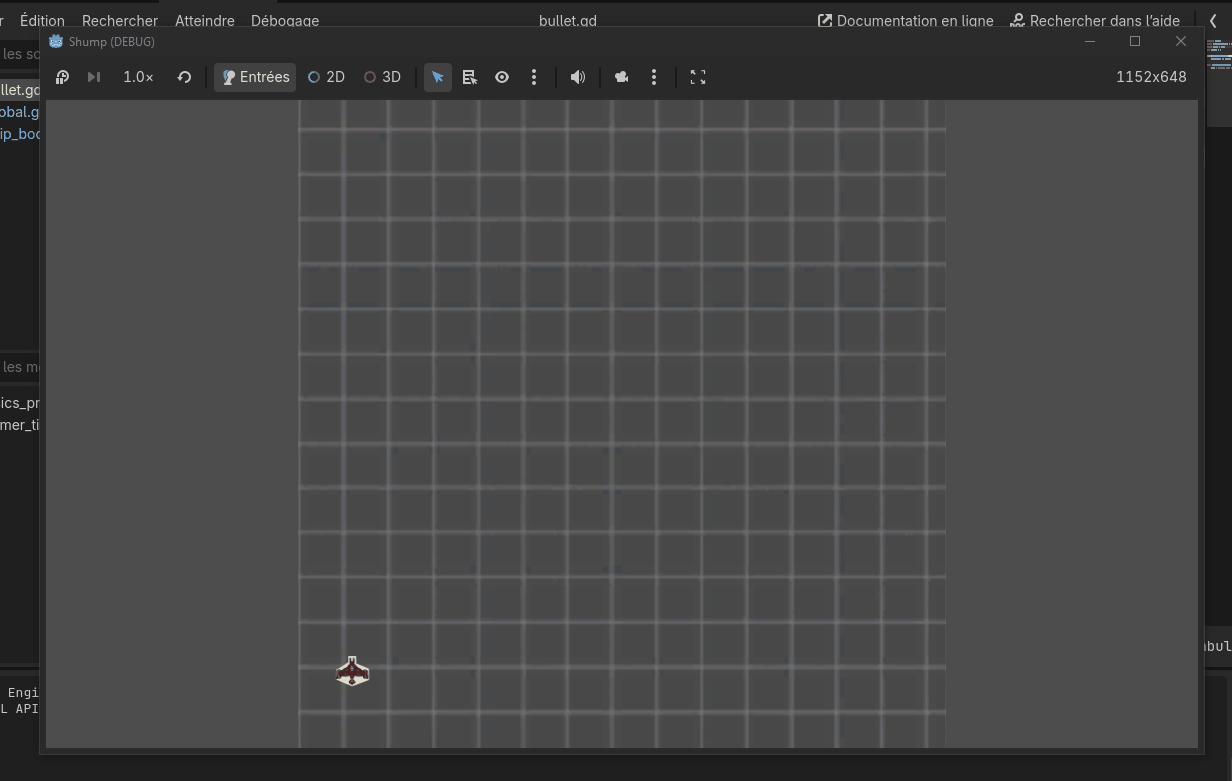Choose the list selection mode icon
The image size is (1232, 781).
click(470, 77)
